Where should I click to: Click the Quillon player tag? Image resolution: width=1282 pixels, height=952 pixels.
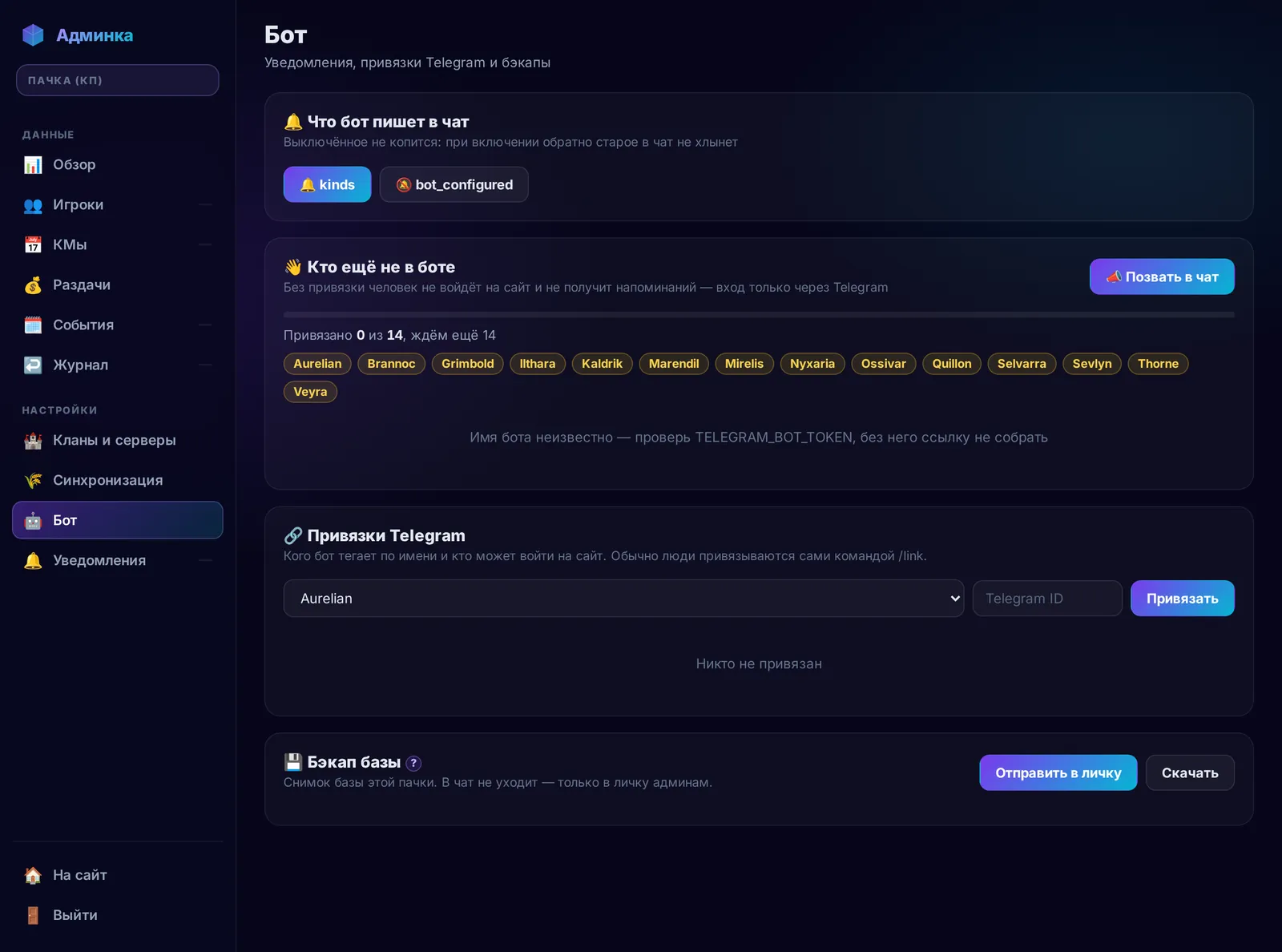coord(951,364)
